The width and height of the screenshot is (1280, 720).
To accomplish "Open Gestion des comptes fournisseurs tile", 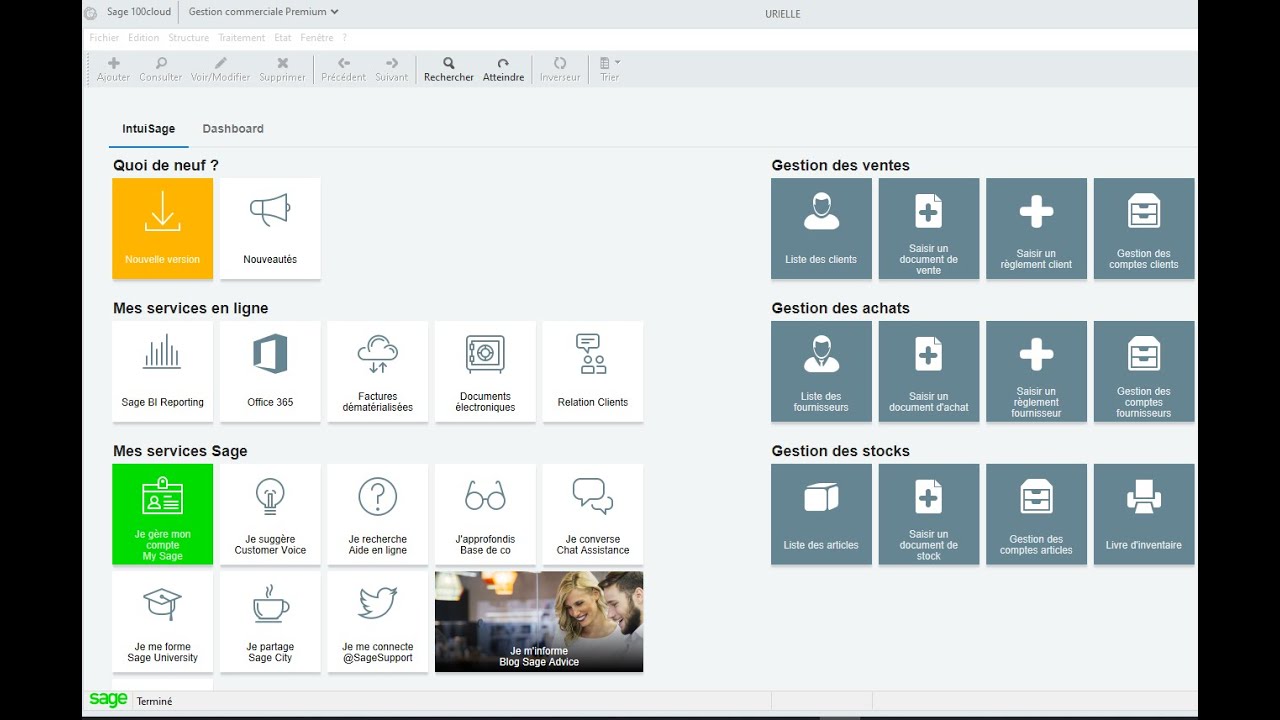I will pos(1144,371).
